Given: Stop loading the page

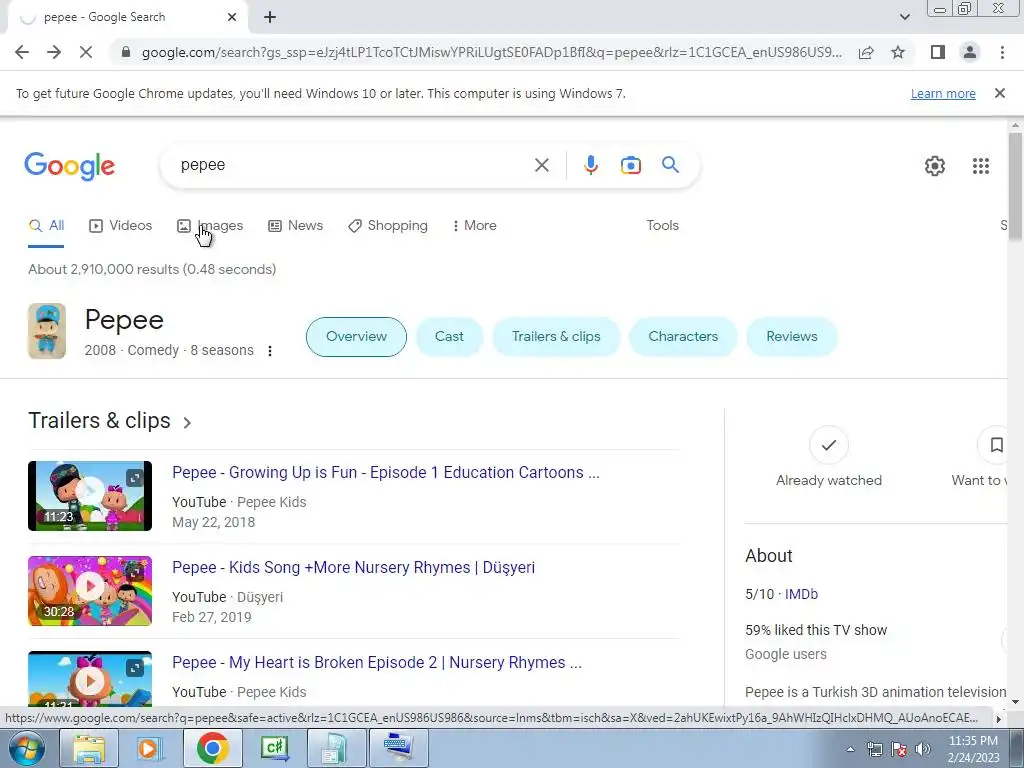Looking at the screenshot, I should [x=86, y=52].
